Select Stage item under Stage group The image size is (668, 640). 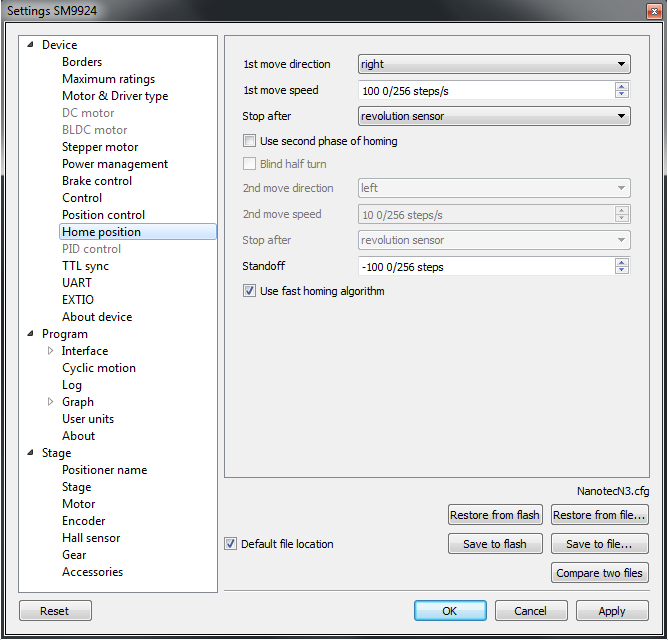tap(76, 487)
